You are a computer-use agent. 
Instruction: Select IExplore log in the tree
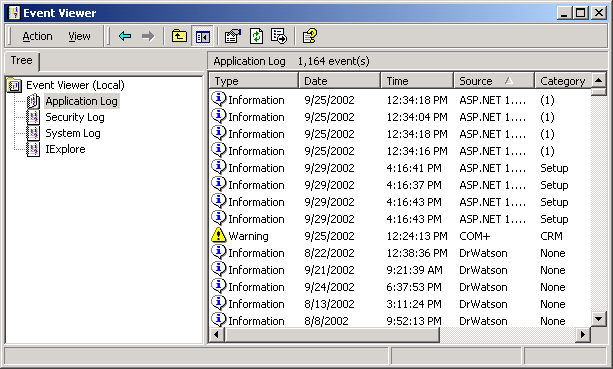[65, 149]
